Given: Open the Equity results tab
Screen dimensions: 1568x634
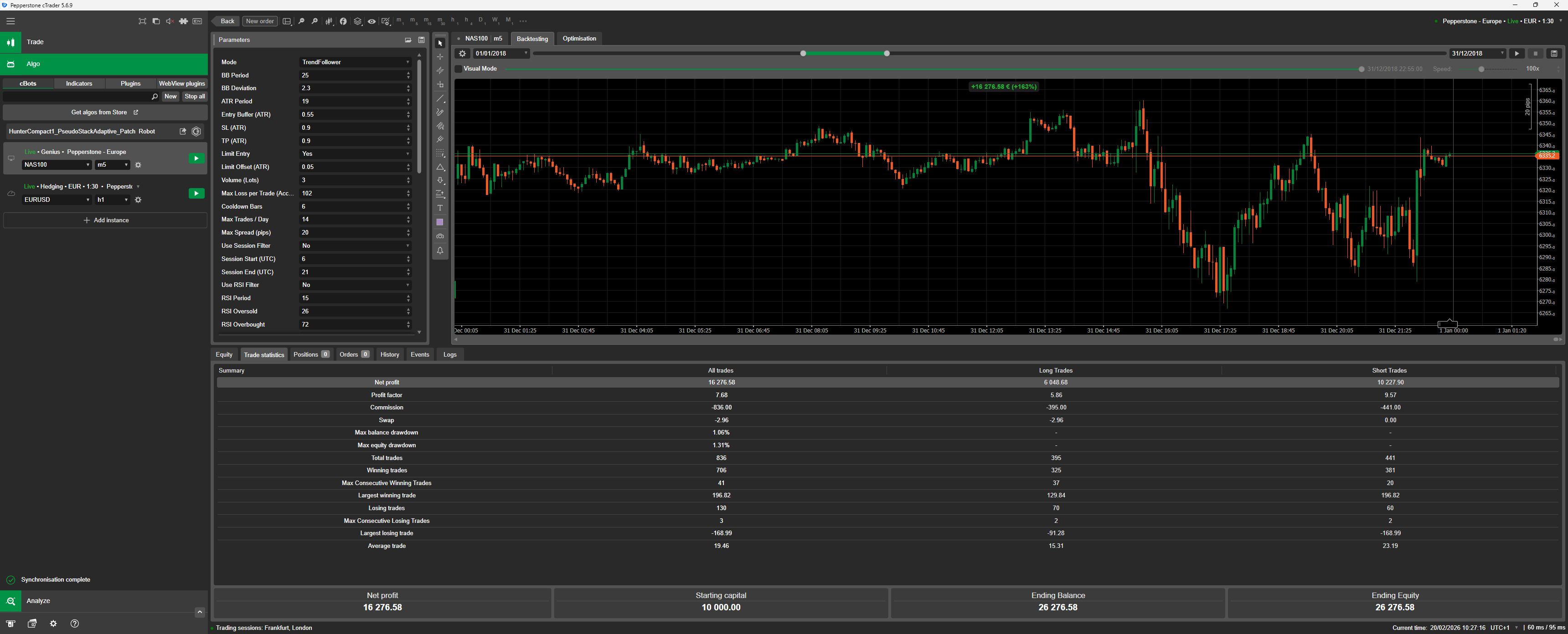Looking at the screenshot, I should click(224, 355).
